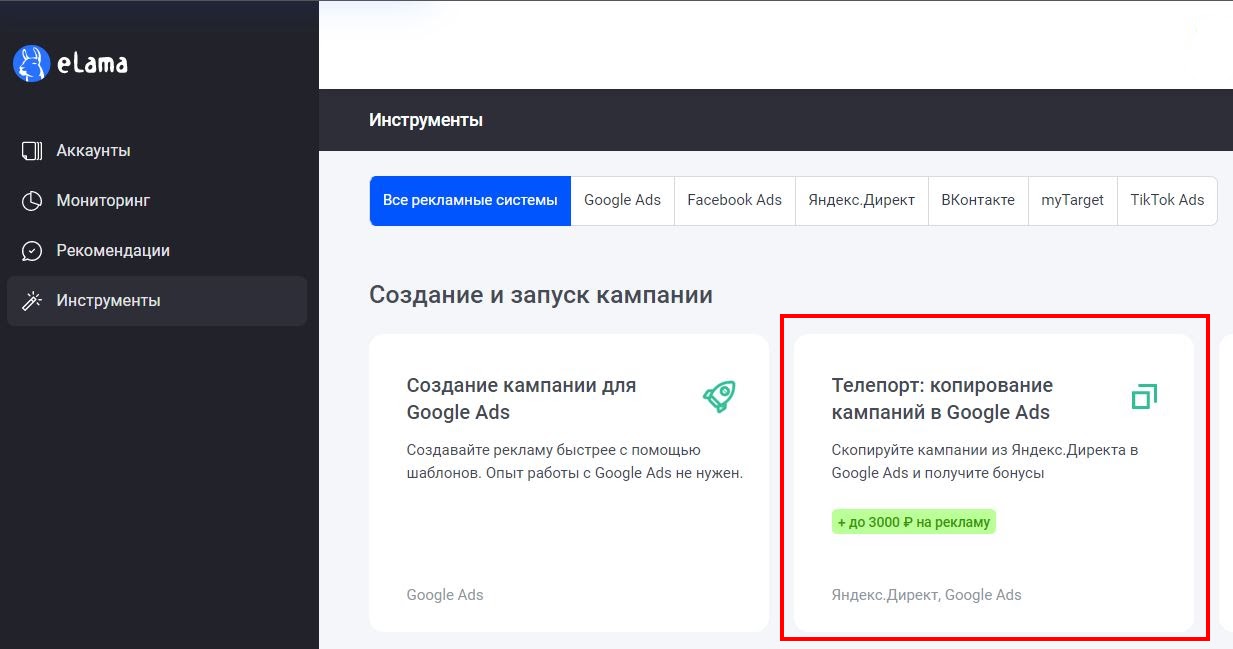Image resolution: width=1233 pixels, height=649 pixels.
Task: Select the Все рекламные системы tab
Action: pyautogui.click(x=469, y=200)
